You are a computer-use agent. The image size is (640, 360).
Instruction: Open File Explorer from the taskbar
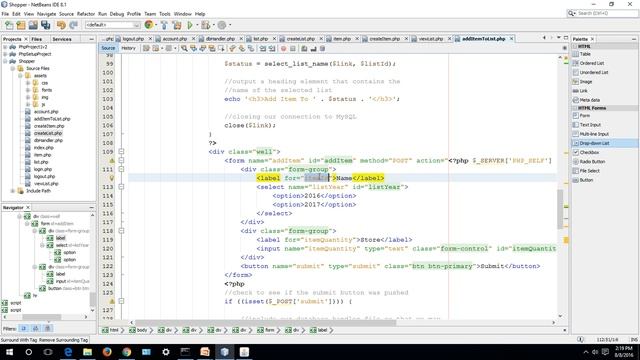87,352
